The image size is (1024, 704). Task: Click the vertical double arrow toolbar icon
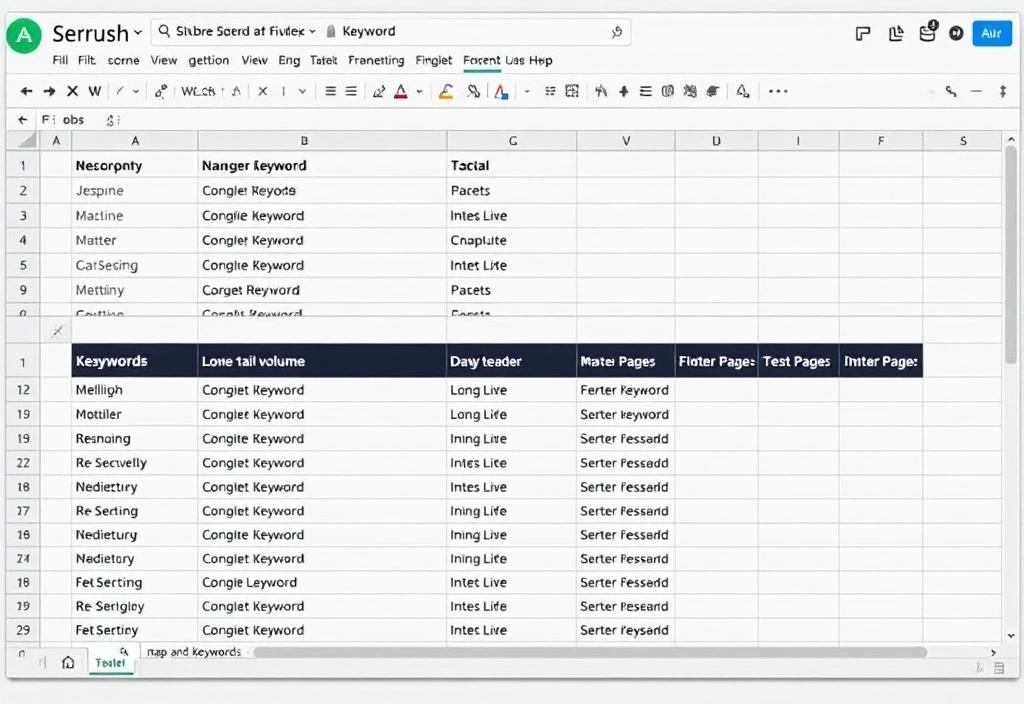point(1002,91)
